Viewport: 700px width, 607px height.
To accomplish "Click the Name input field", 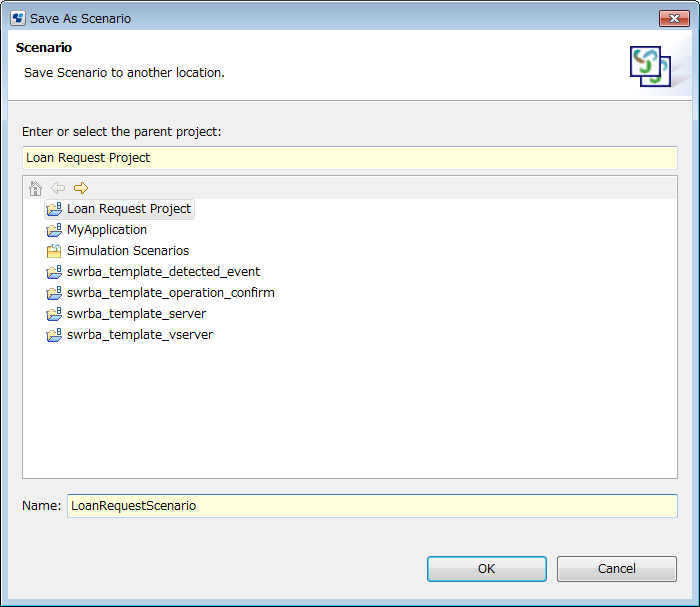I will (371, 506).
